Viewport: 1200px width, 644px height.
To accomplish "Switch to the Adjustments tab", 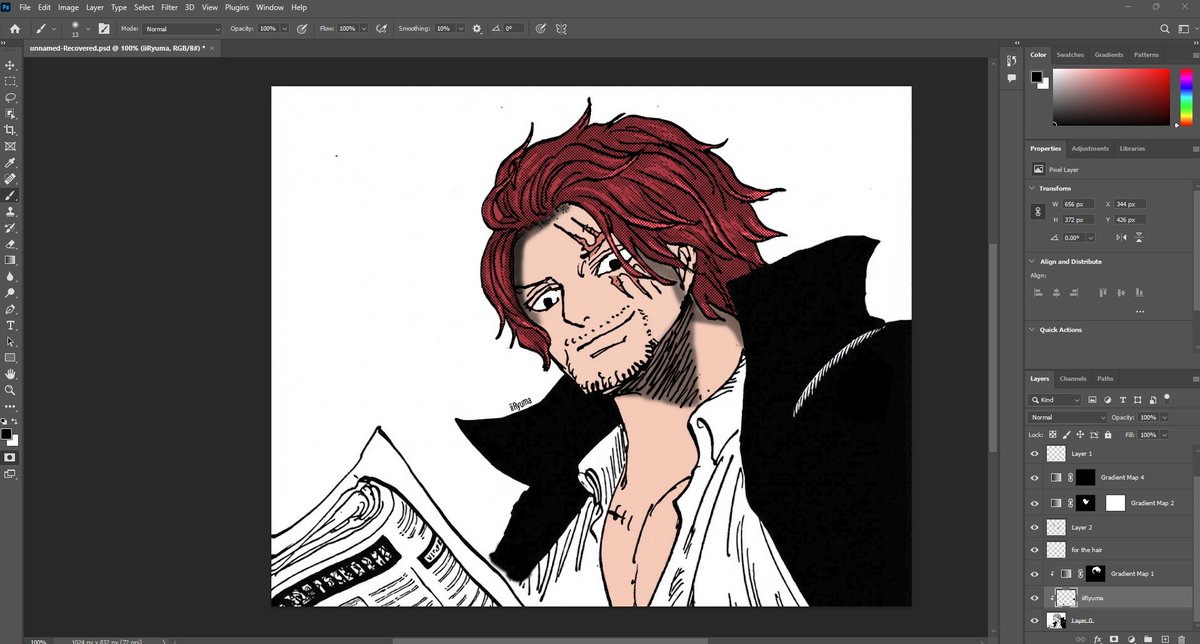I will pyautogui.click(x=1090, y=148).
